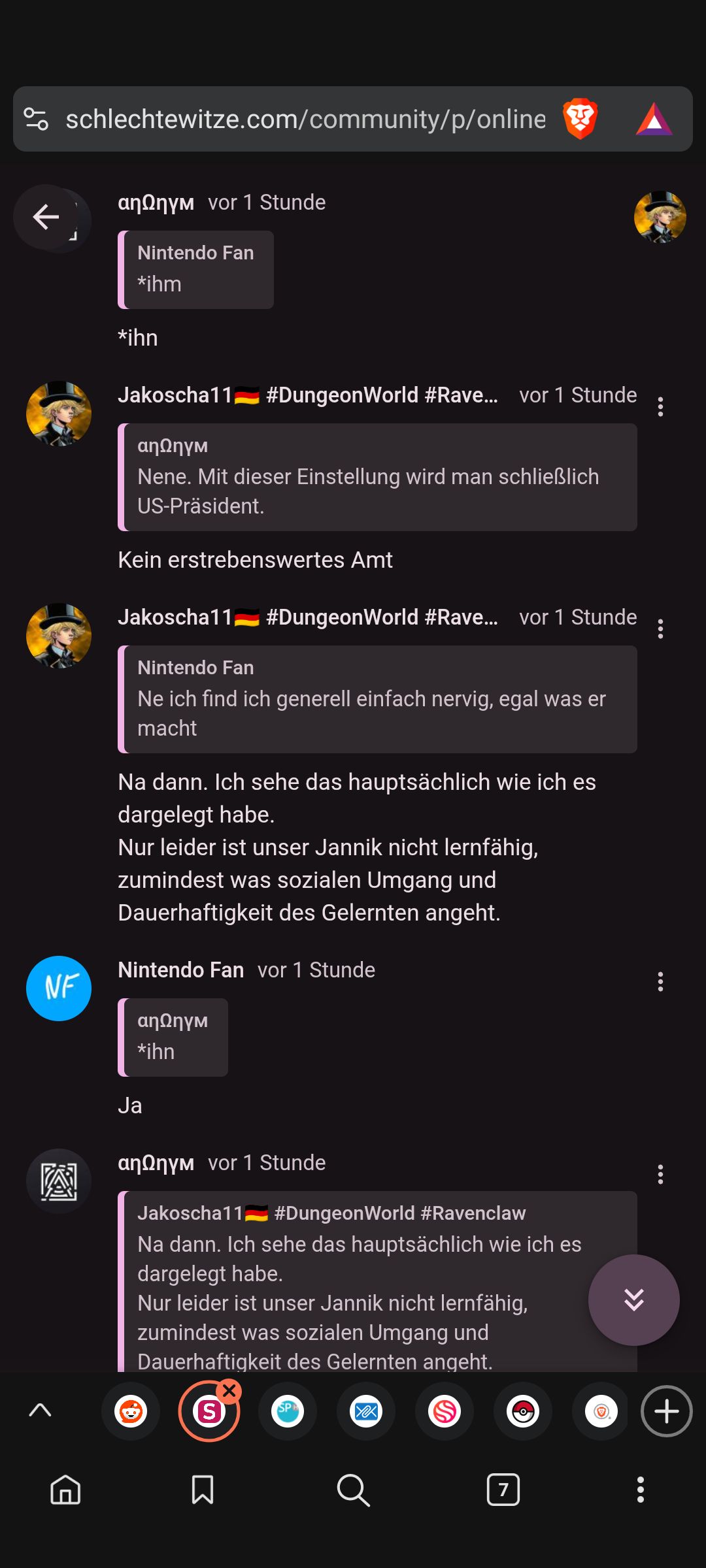
Task: Switch to the Reddit tab icon
Action: pyautogui.click(x=131, y=1411)
